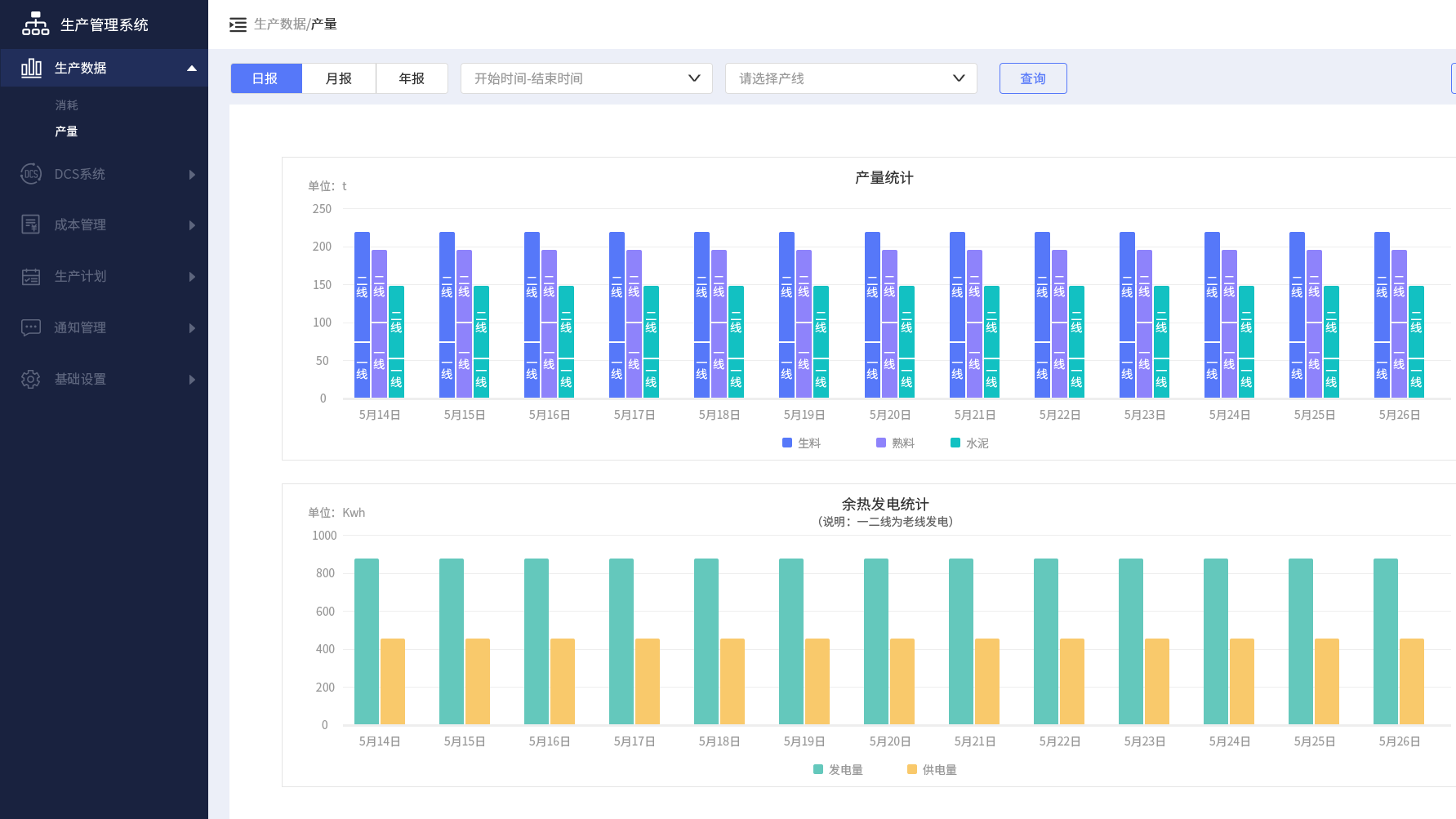
Task: Expand the DCS系统 submenu arrow
Action: click(192, 175)
